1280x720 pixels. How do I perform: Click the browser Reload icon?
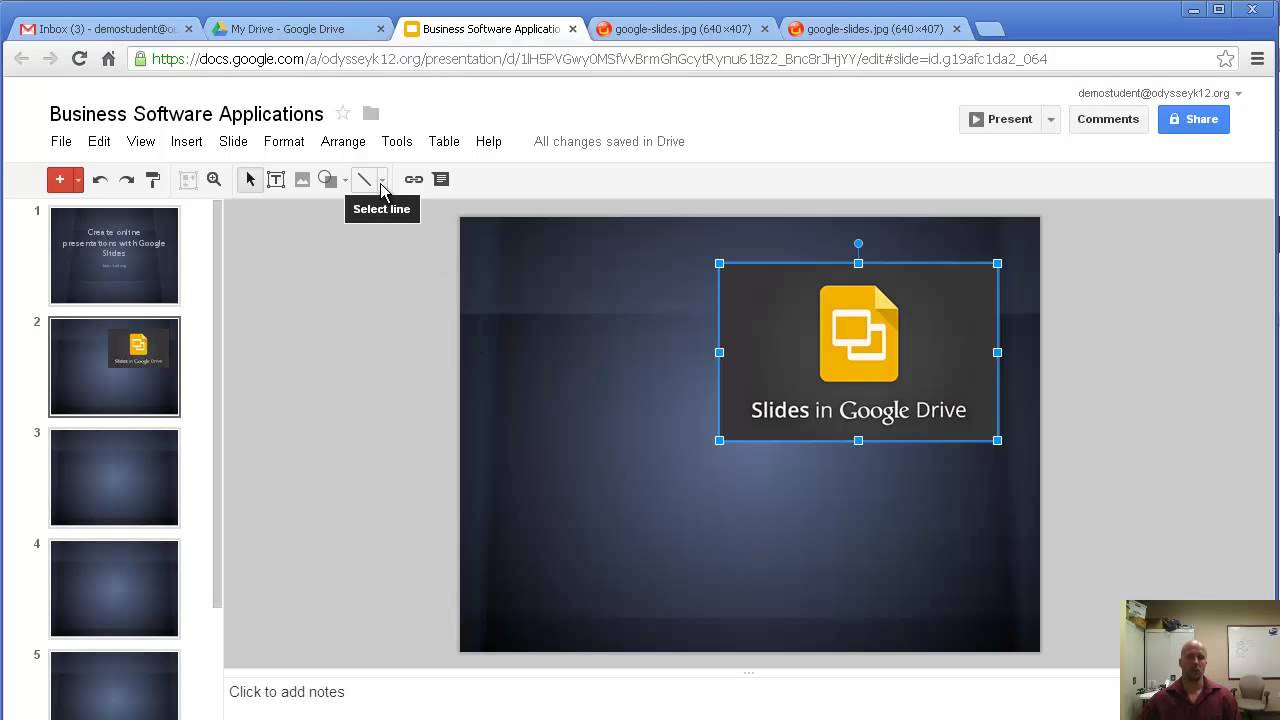click(x=79, y=59)
